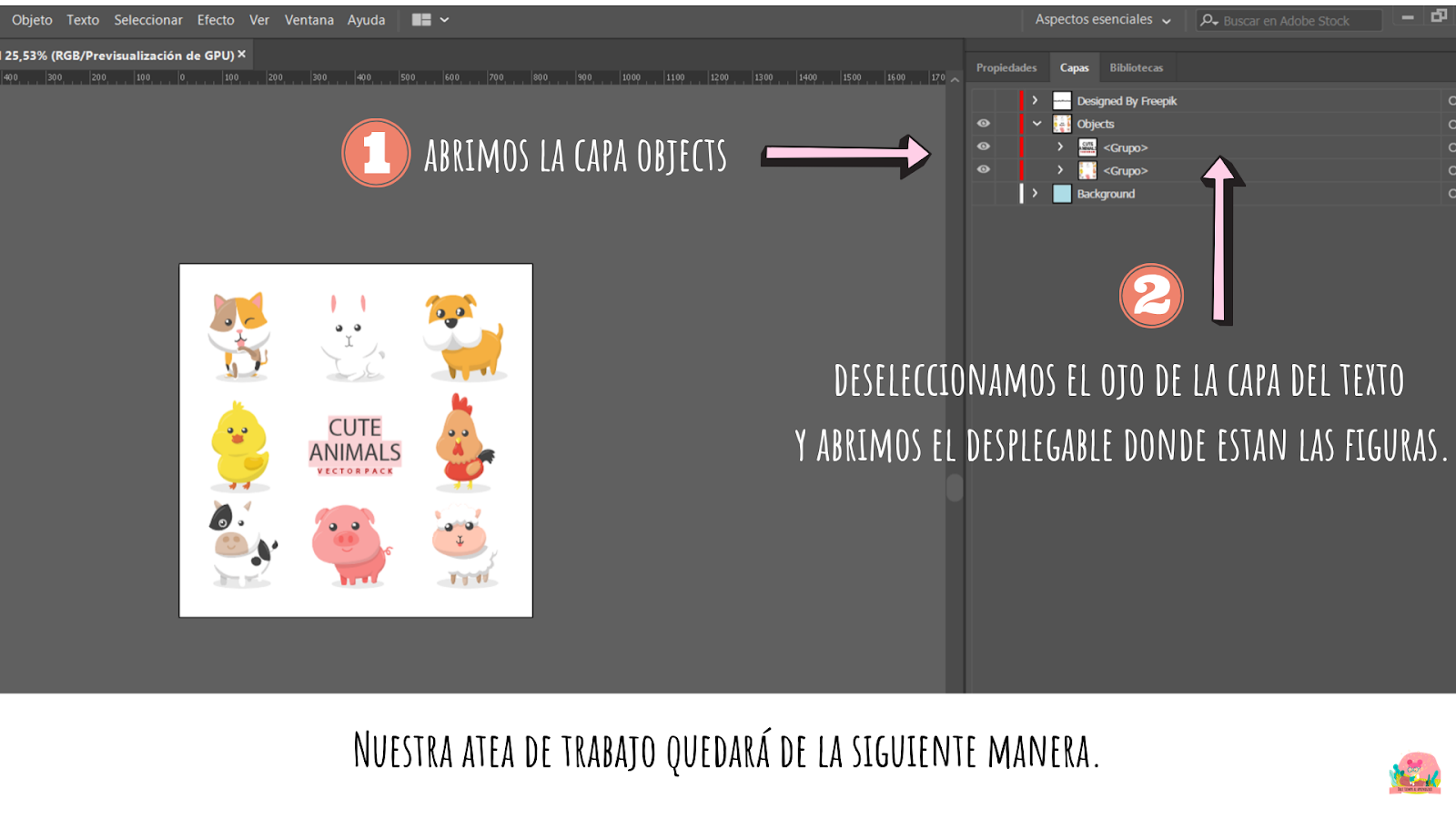The width and height of the screenshot is (1456, 819).
Task: Hide the first Grupo sublayer
Action: click(985, 147)
